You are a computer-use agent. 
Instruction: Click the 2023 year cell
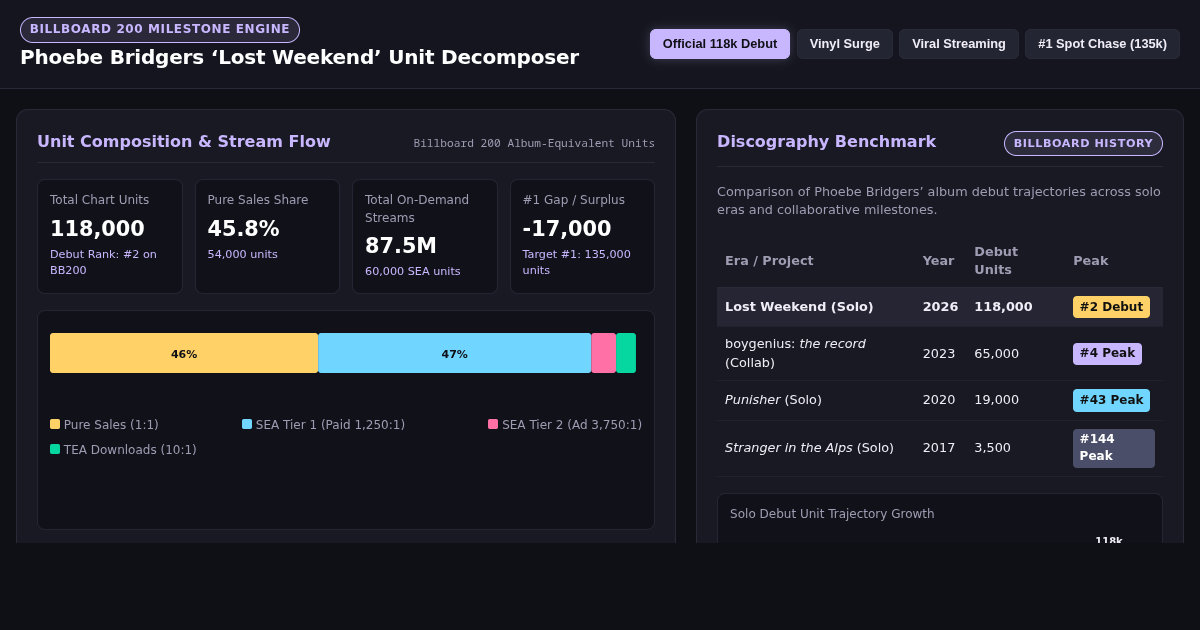click(x=938, y=354)
